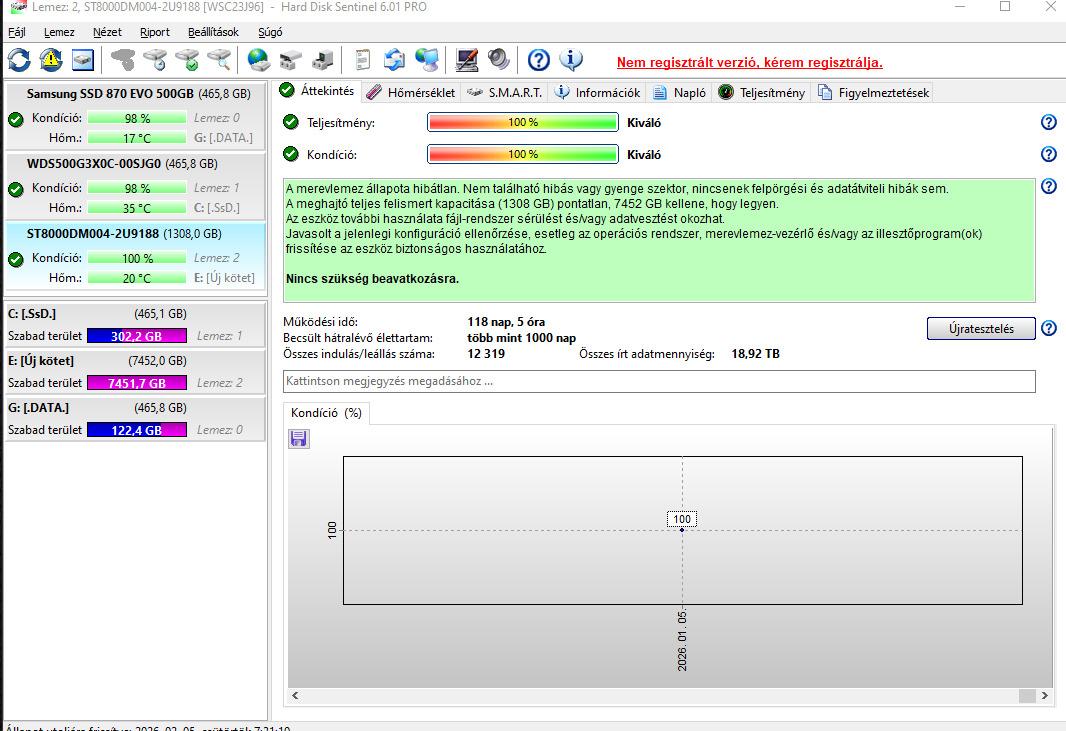The height and width of the screenshot is (731, 1066).
Task: Click the blue refresh arrows toolbar icon
Action: pos(19,60)
